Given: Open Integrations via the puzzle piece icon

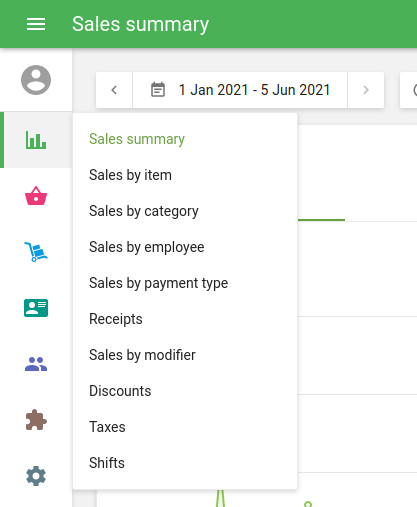Looking at the screenshot, I should tap(36, 420).
